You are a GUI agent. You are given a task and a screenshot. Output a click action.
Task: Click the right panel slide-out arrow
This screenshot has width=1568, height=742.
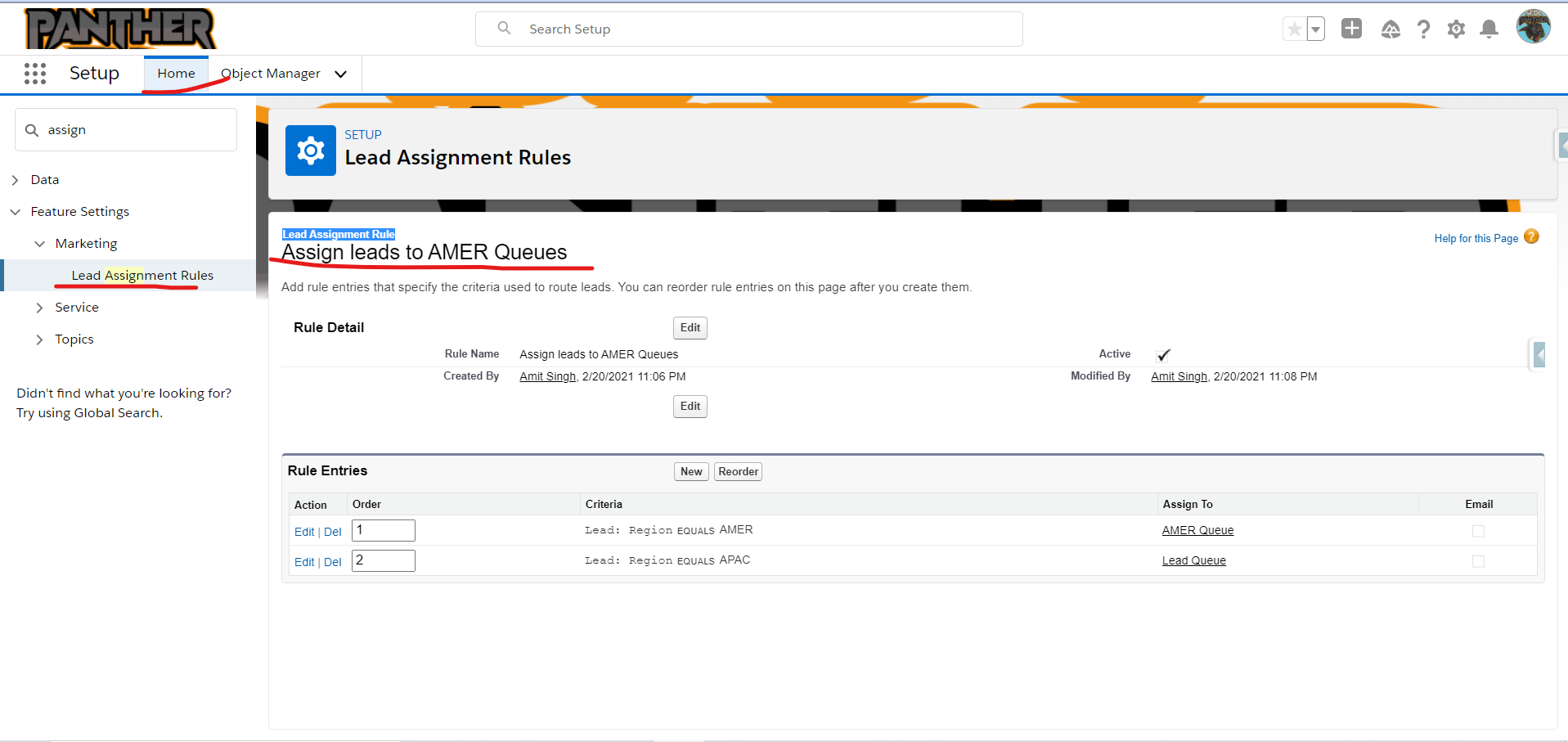coord(1541,355)
